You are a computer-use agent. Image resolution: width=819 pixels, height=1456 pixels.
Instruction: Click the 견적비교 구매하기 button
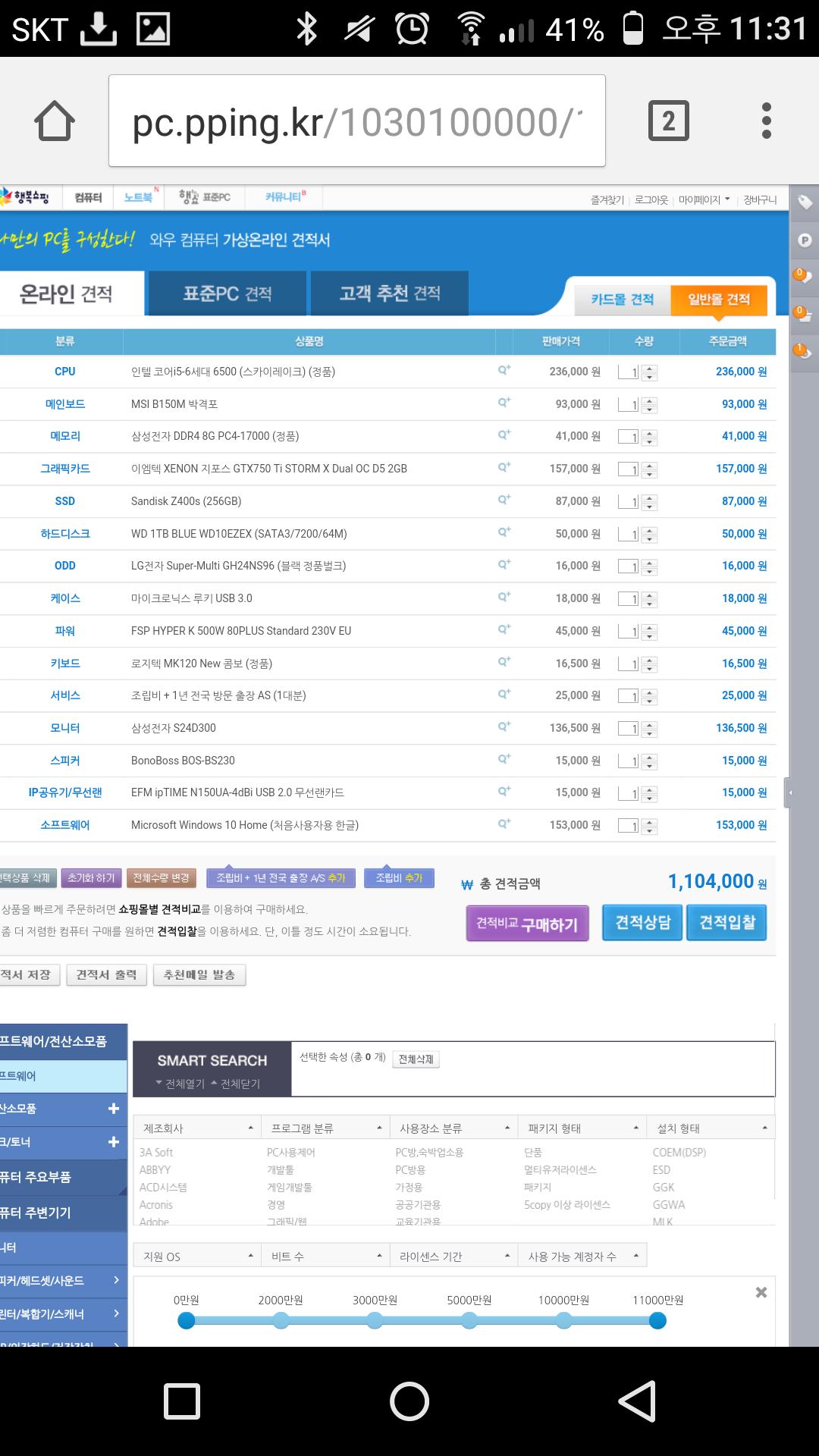tap(527, 924)
